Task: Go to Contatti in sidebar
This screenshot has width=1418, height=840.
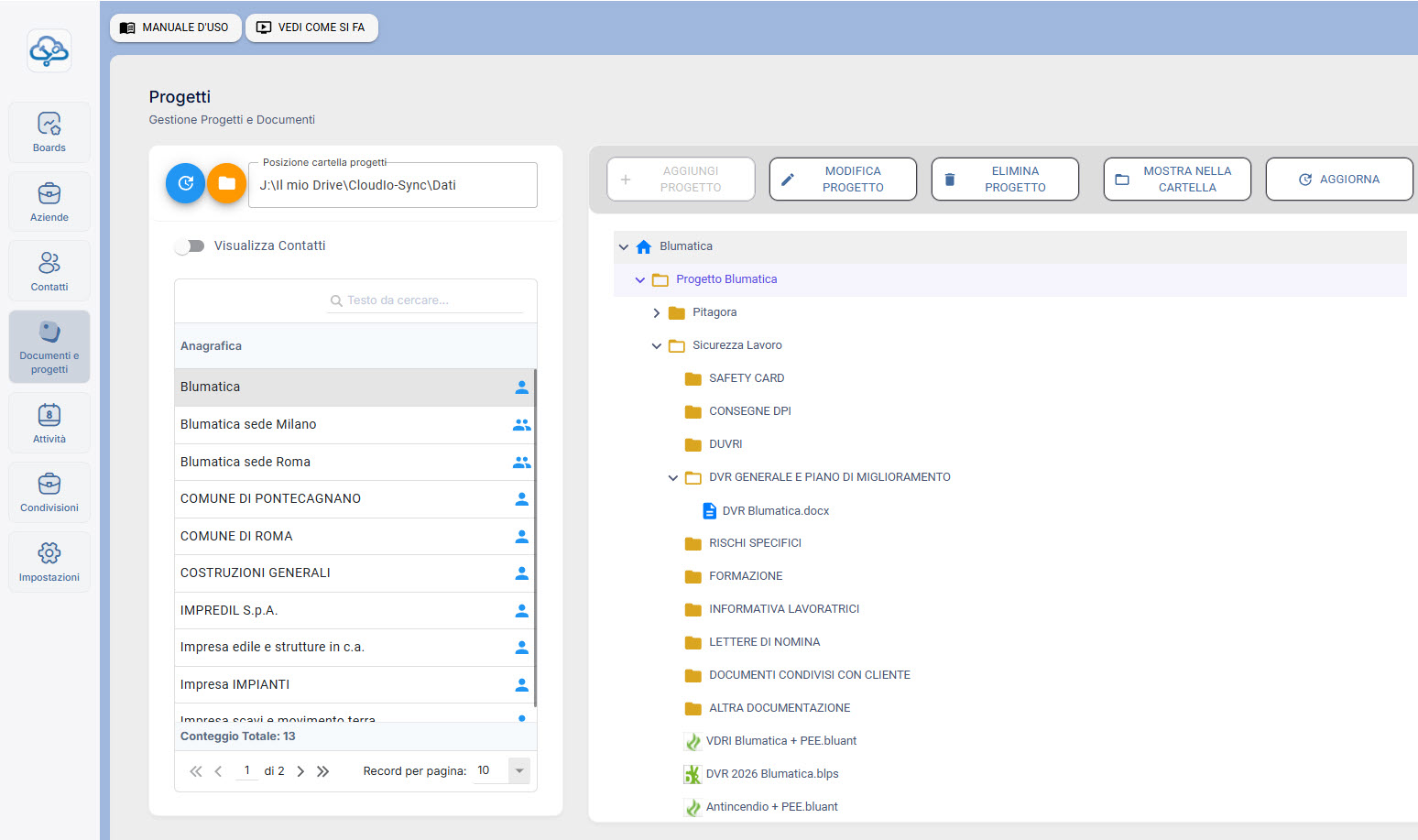Action: (x=49, y=271)
